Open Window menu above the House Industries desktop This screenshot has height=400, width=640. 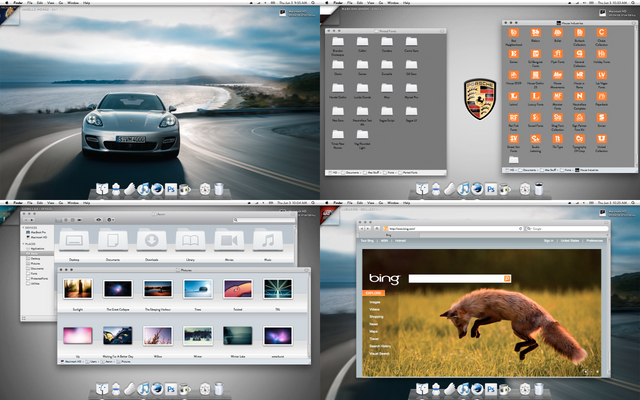(x=393, y=2)
